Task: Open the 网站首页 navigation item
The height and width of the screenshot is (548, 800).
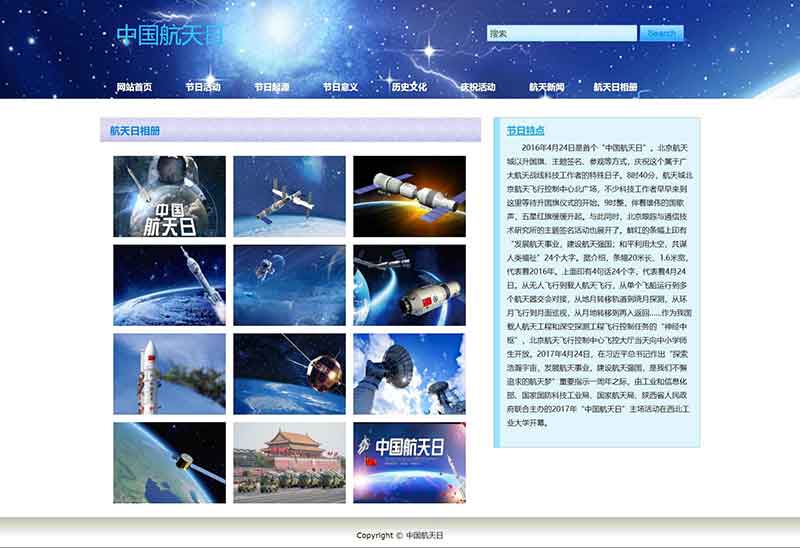Action: point(134,87)
